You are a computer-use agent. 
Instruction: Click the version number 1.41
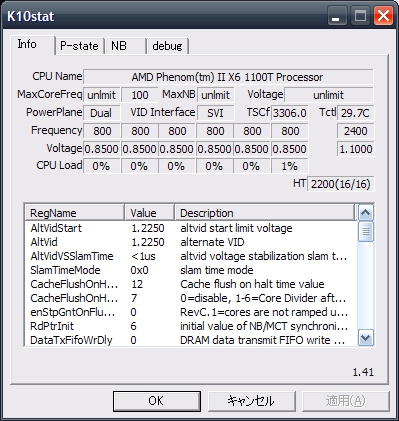[363, 372]
